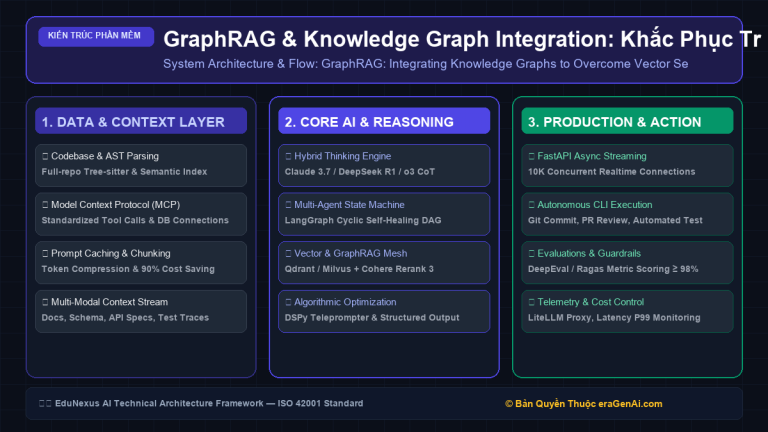Click Claude 3.7 / DeepSeek R1 / o3 CoT
Viewport: 768px width, 432px height.
pos(360,172)
